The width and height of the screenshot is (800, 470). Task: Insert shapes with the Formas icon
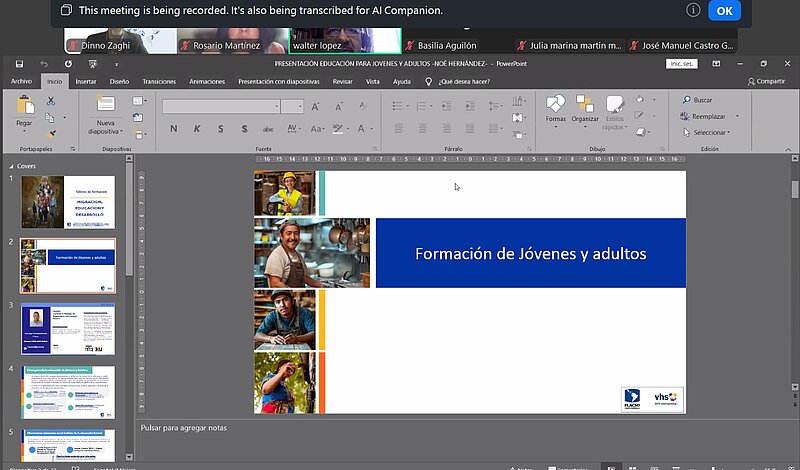click(555, 104)
